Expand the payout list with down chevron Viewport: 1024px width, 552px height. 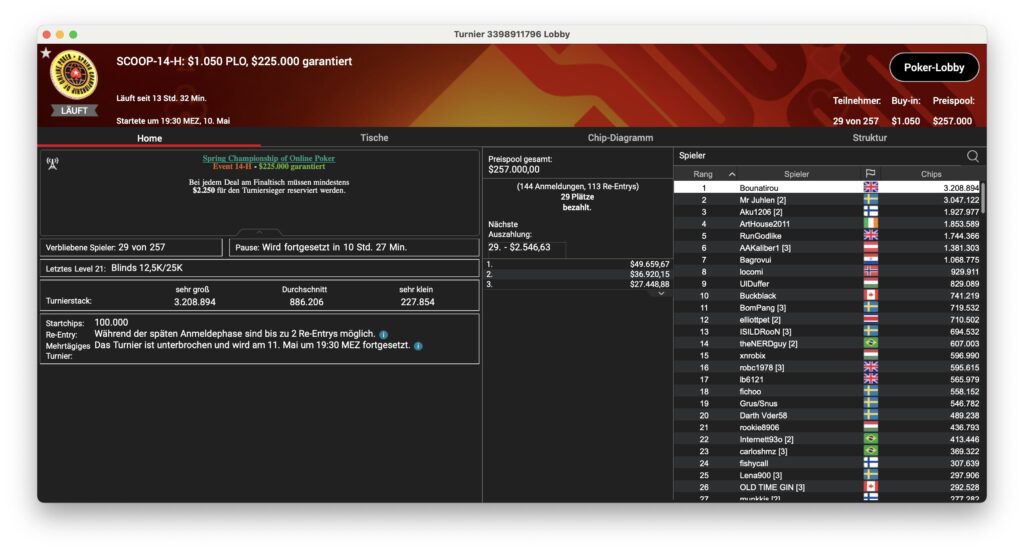click(661, 293)
